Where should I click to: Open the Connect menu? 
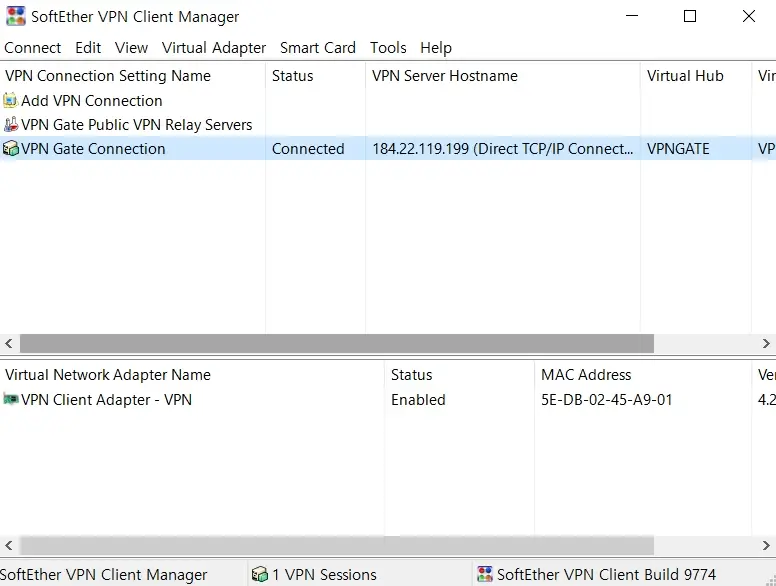(33, 48)
